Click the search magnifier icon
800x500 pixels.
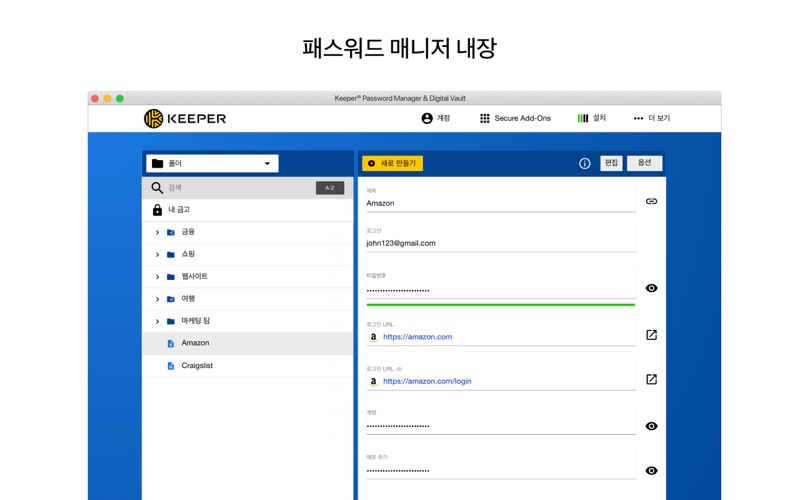click(157, 187)
